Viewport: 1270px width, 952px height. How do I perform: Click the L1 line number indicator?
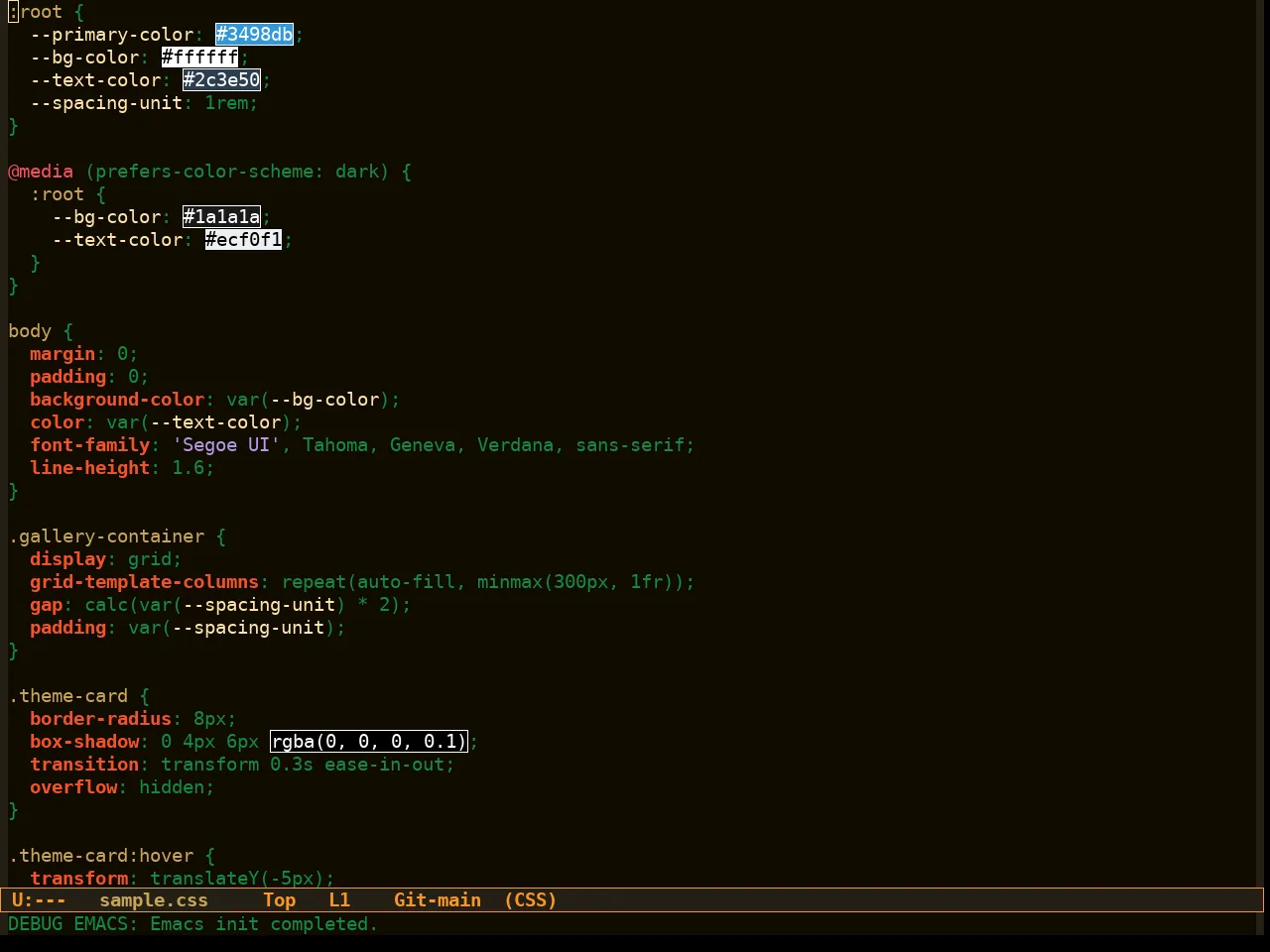coord(339,900)
